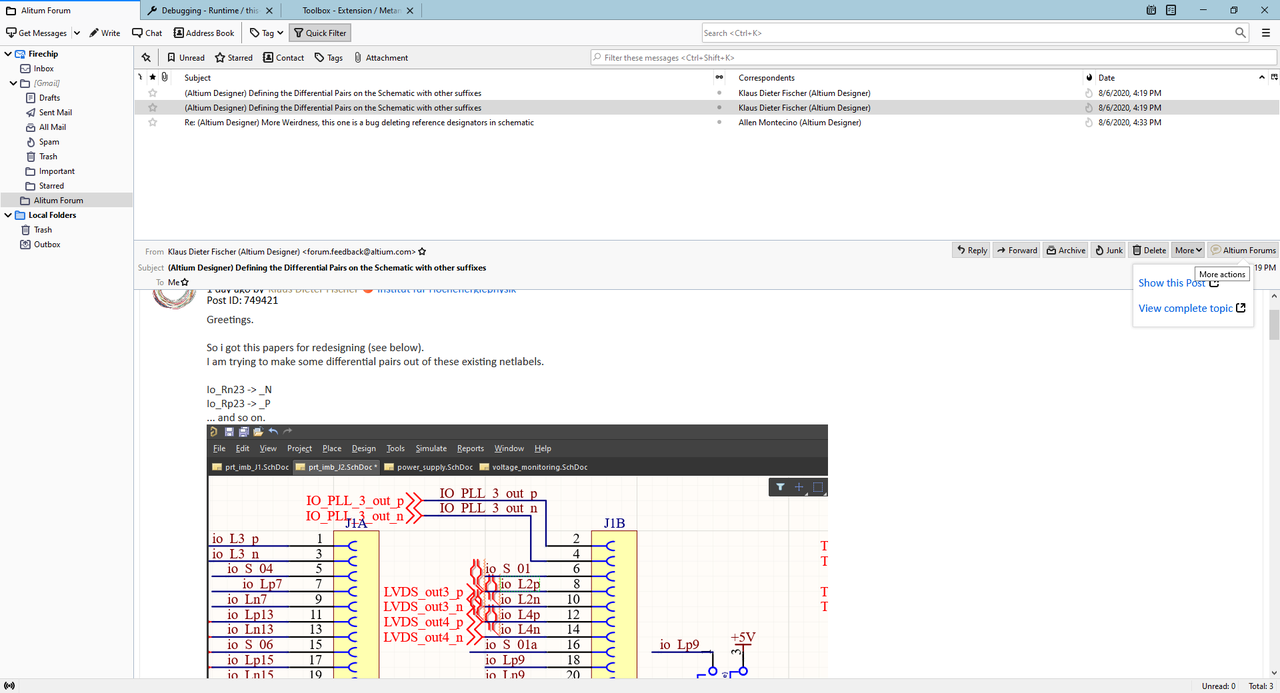Collapse the Local Folders tree
This screenshot has height=693, width=1280.
point(8,215)
